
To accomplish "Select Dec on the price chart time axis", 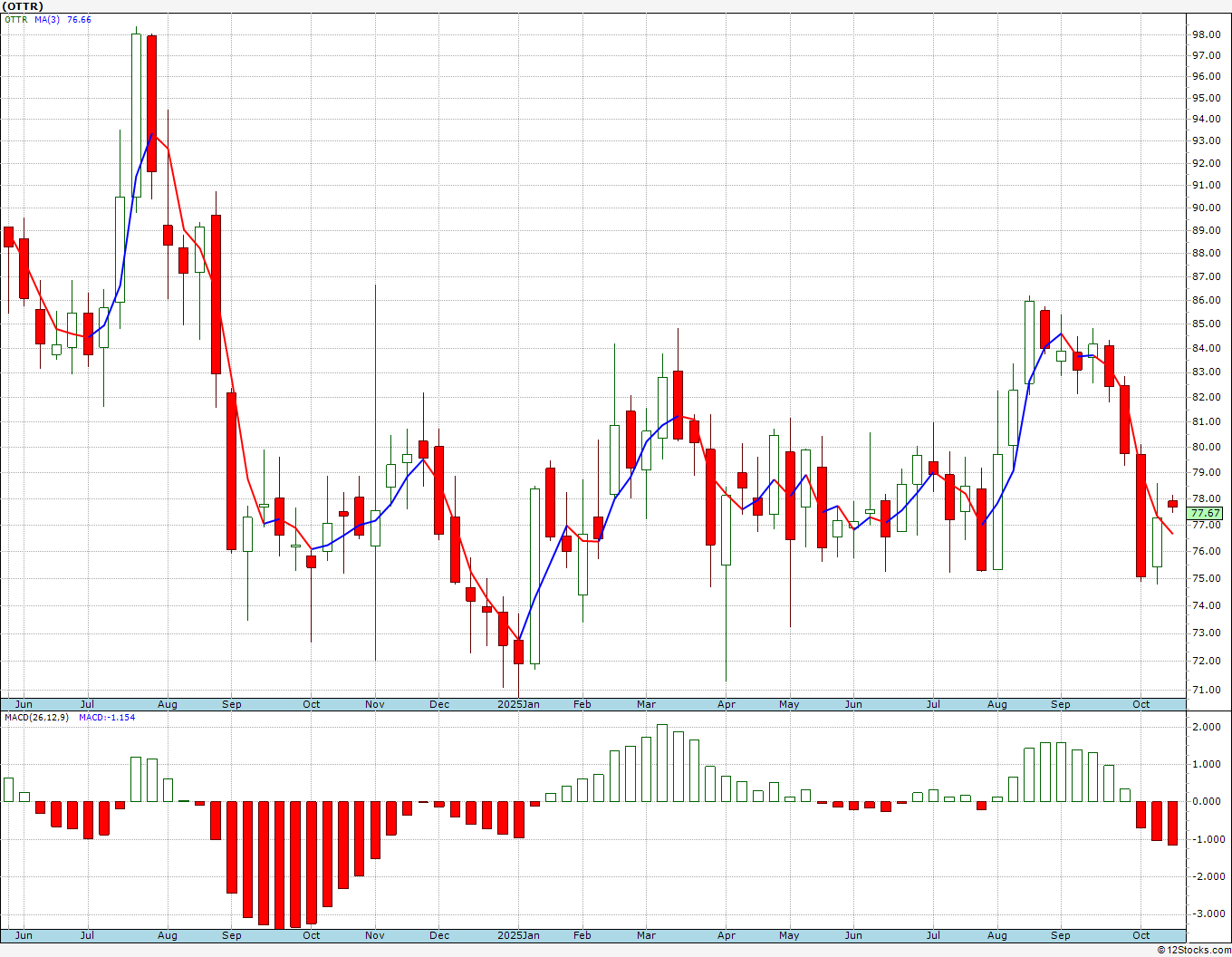I will tap(439, 704).
